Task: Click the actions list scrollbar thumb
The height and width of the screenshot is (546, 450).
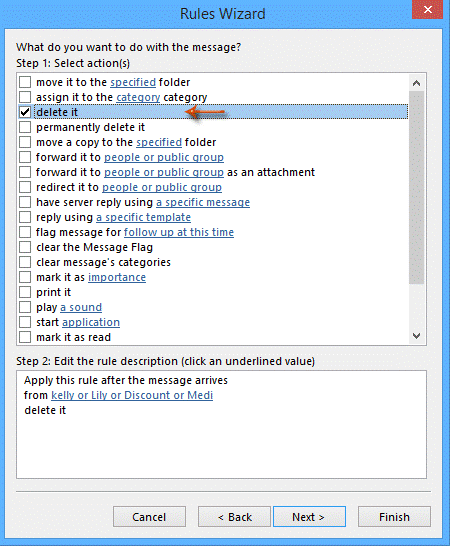Action: [416, 188]
